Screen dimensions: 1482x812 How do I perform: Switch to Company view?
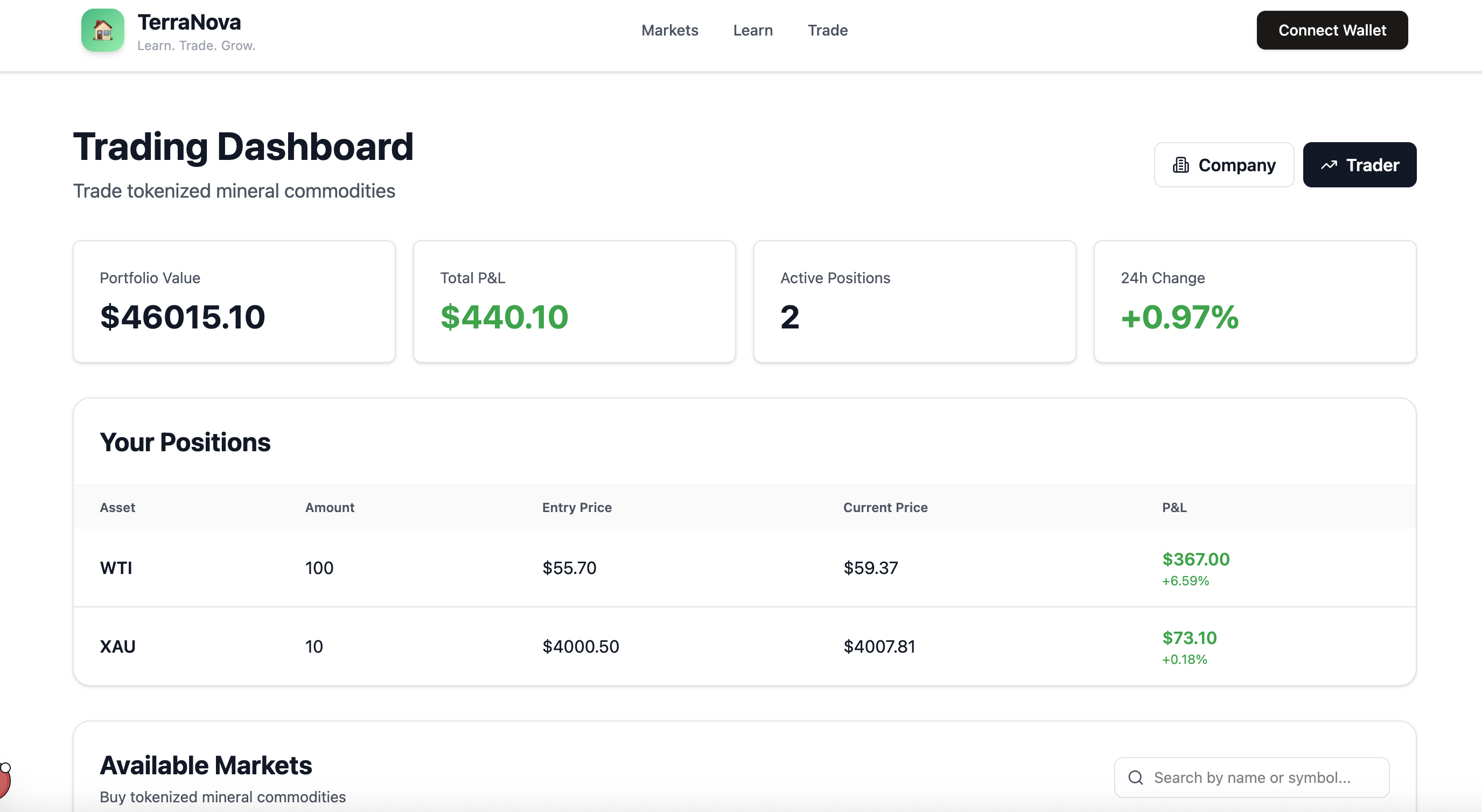[x=1224, y=165]
